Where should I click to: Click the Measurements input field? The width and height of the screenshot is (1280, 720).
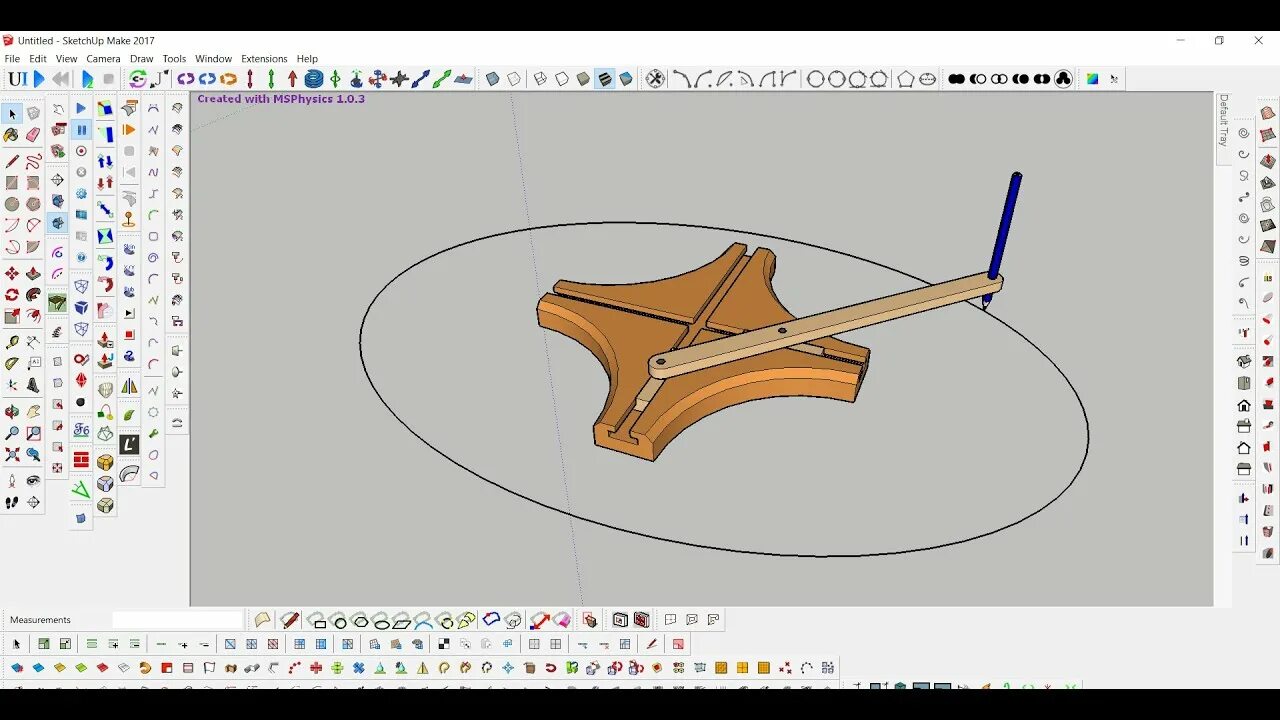pos(177,620)
